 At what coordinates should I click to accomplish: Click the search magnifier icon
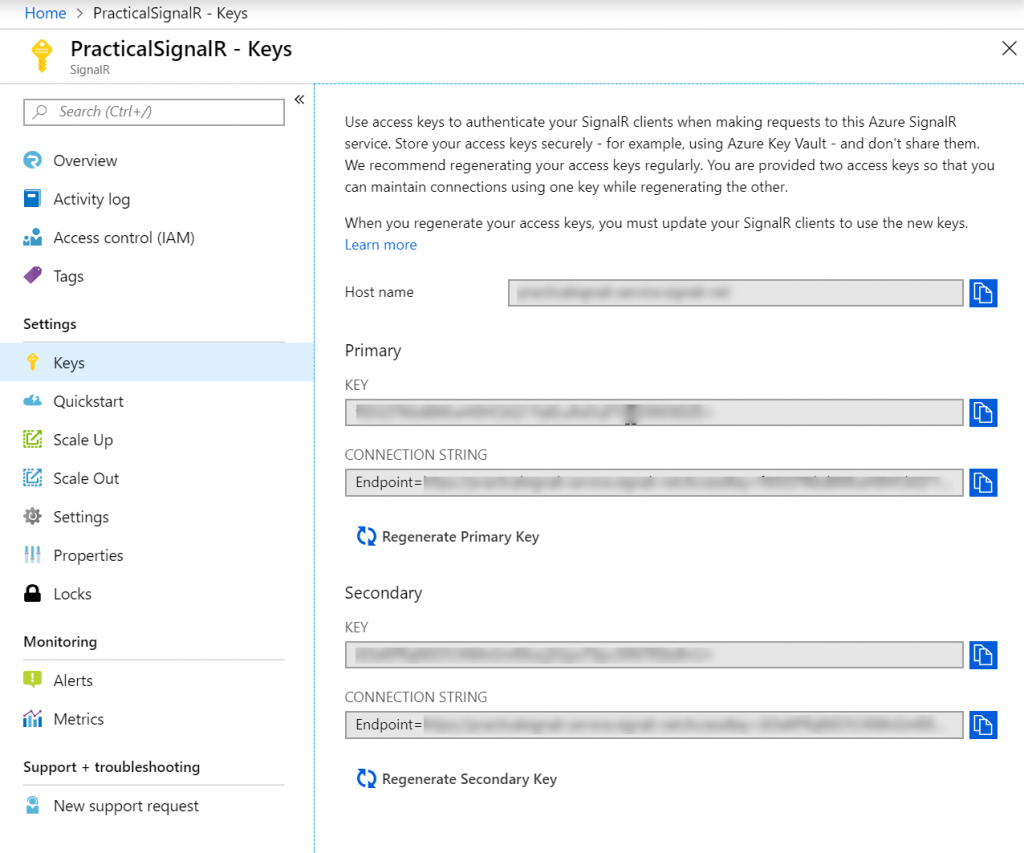[x=40, y=112]
